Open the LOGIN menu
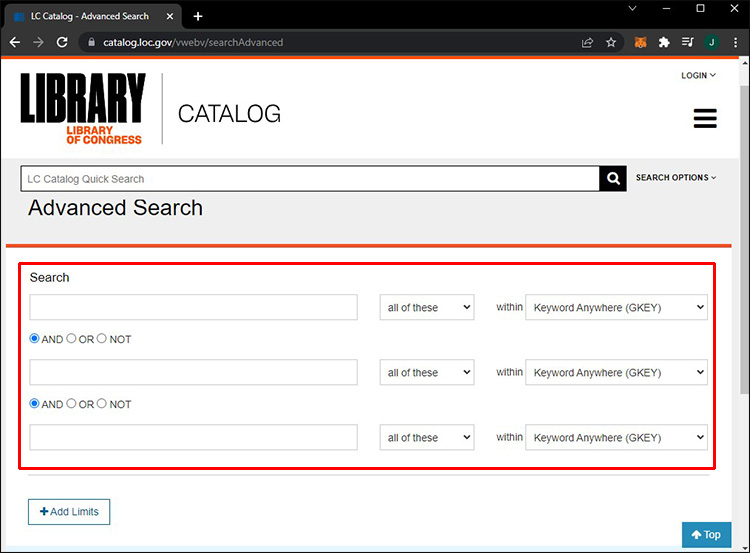750x553 pixels. click(698, 76)
